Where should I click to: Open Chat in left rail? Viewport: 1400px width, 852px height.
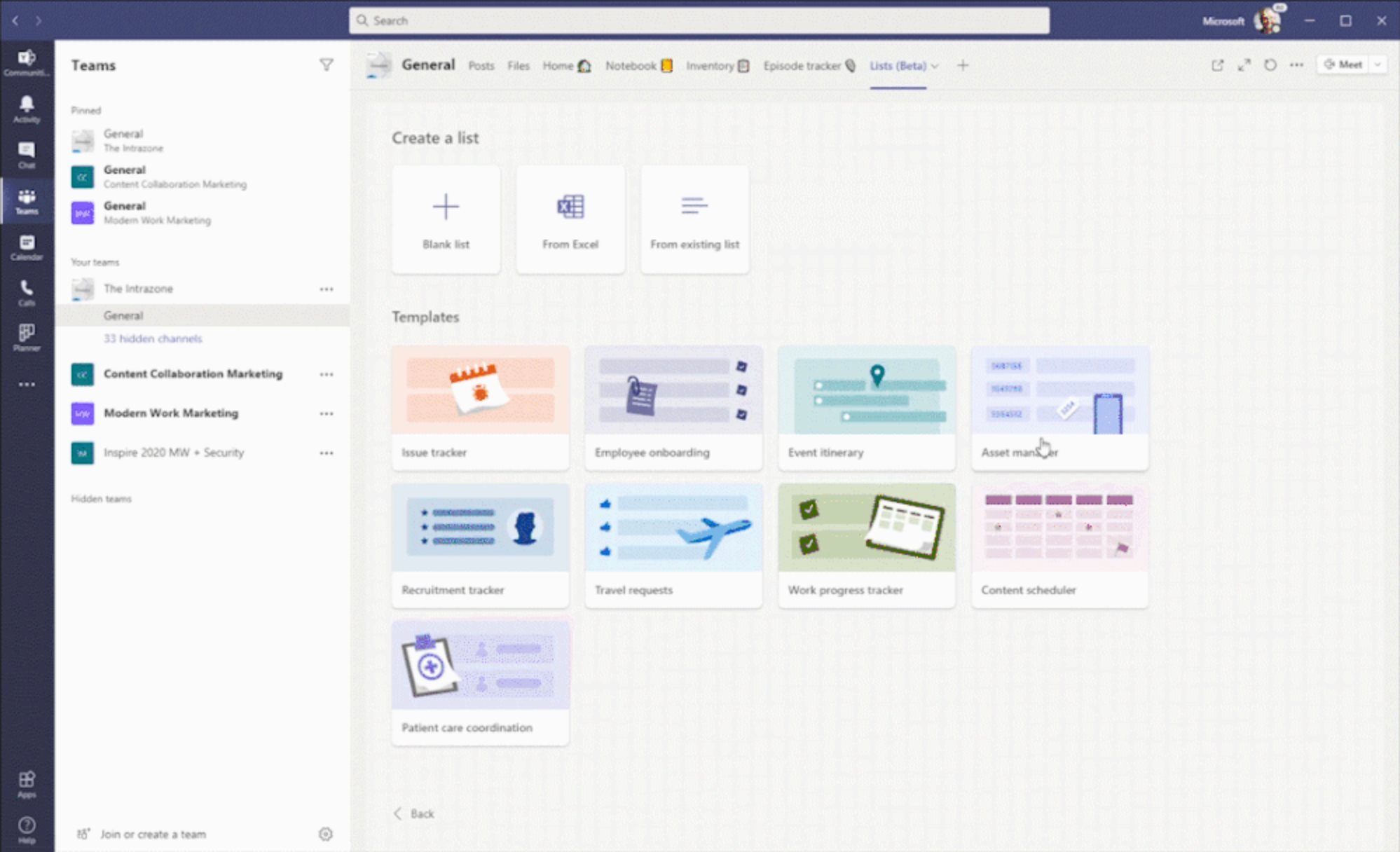click(27, 154)
